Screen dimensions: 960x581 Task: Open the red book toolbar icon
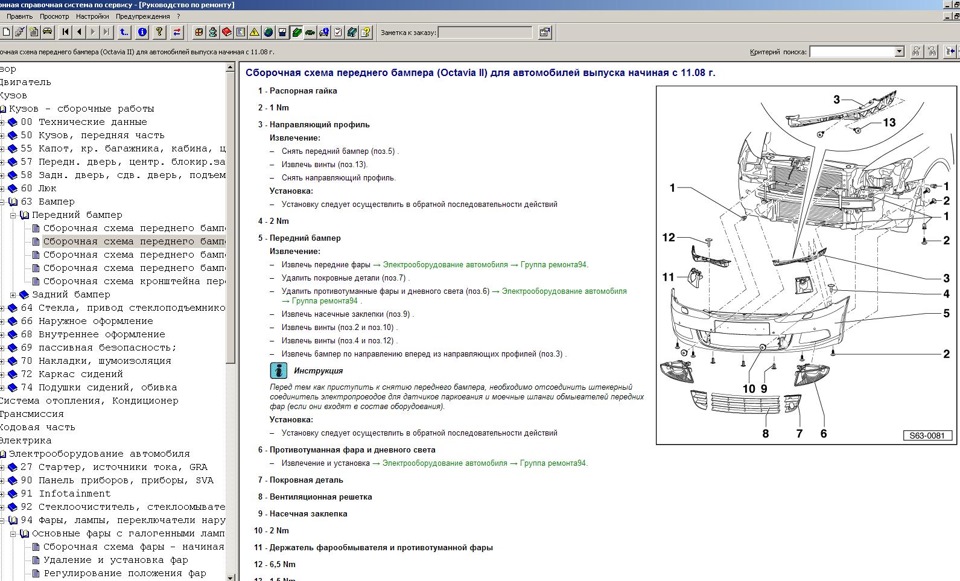pyautogui.click(x=227, y=32)
